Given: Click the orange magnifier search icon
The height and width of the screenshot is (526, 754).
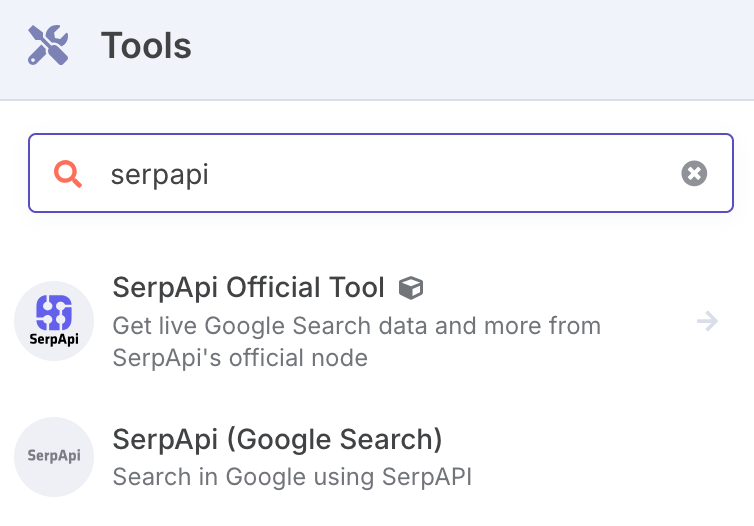Looking at the screenshot, I should coord(68,174).
